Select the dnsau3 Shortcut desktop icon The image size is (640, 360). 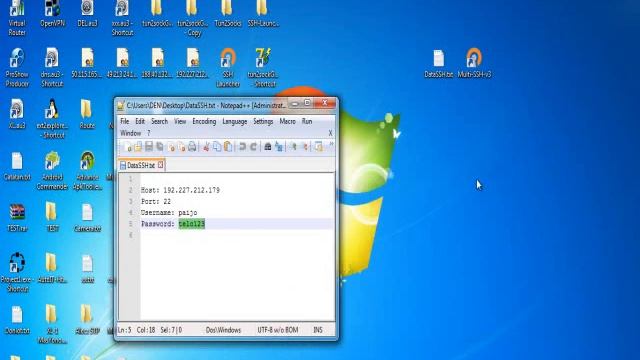52,67
